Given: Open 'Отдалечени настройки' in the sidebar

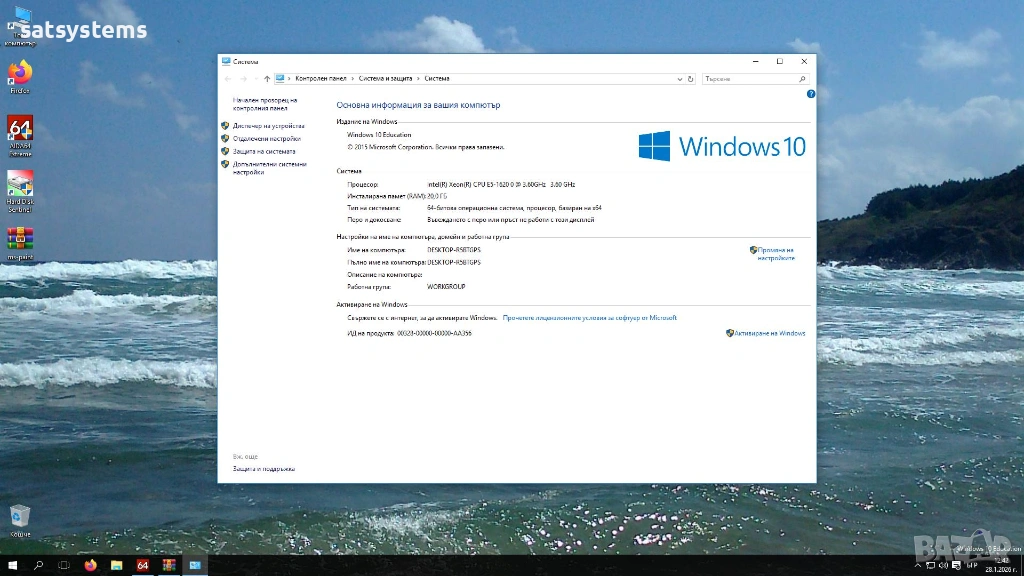Looking at the screenshot, I should point(266,139).
